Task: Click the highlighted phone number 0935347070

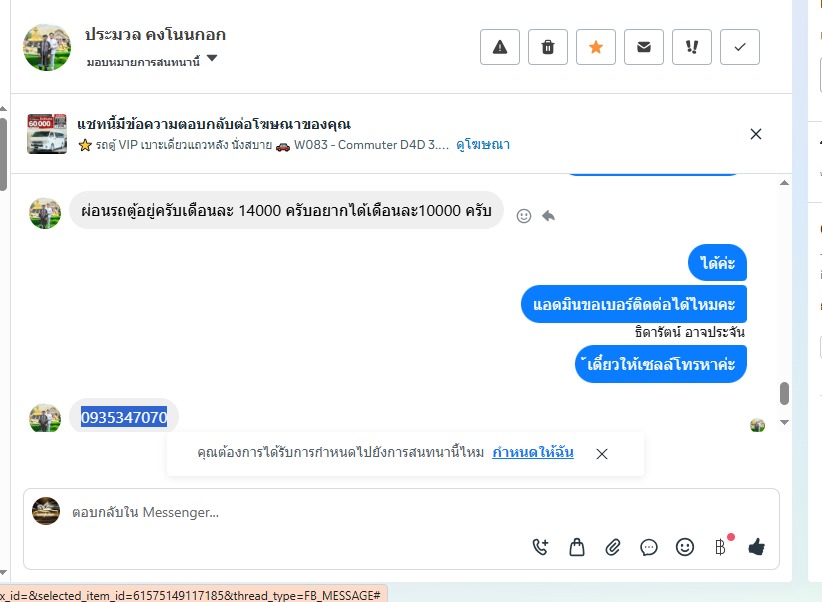Action: pos(124,417)
